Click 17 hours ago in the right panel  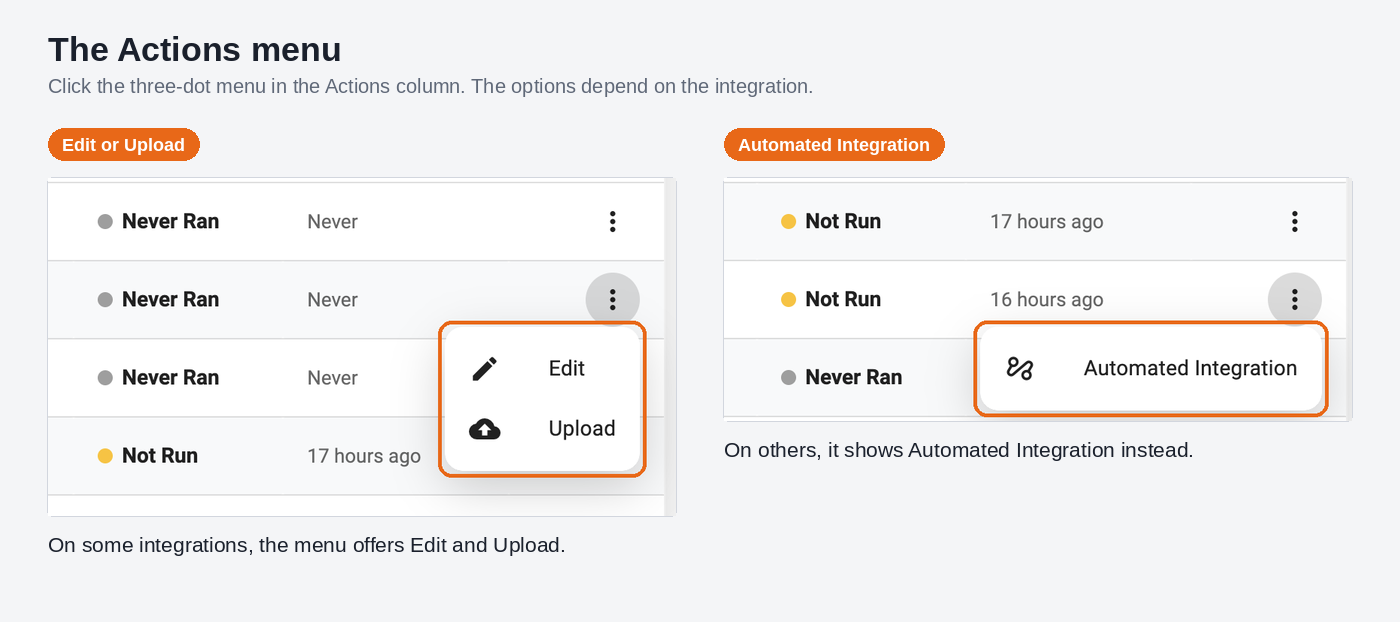1046,222
